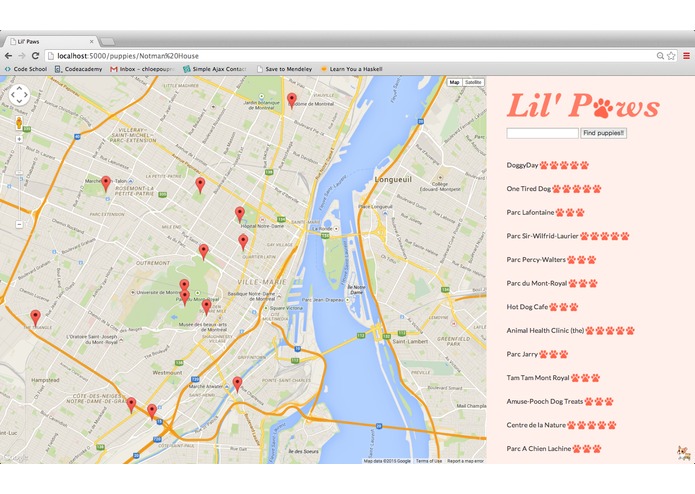695x494 pixels.
Task: Click the marker near Hôpital Notre-Dame
Action: click(x=240, y=214)
